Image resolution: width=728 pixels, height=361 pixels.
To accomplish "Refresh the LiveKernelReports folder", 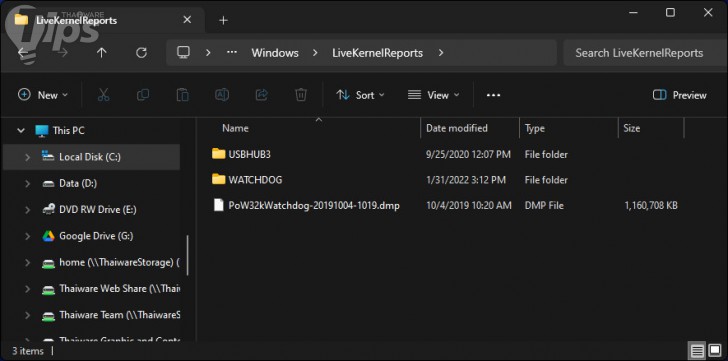I will click(141, 53).
